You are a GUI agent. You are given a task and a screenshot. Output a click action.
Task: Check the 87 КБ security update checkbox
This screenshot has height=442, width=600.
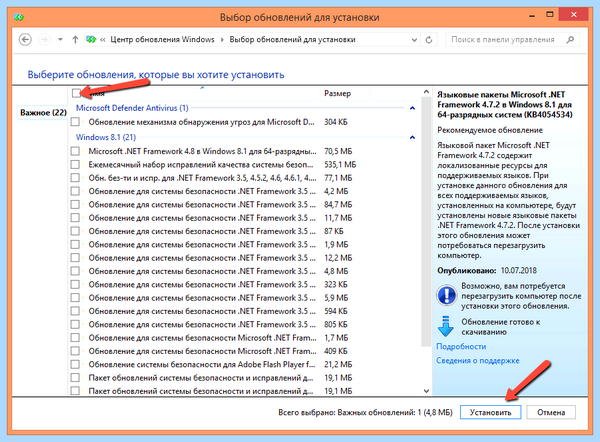[x=75, y=231]
